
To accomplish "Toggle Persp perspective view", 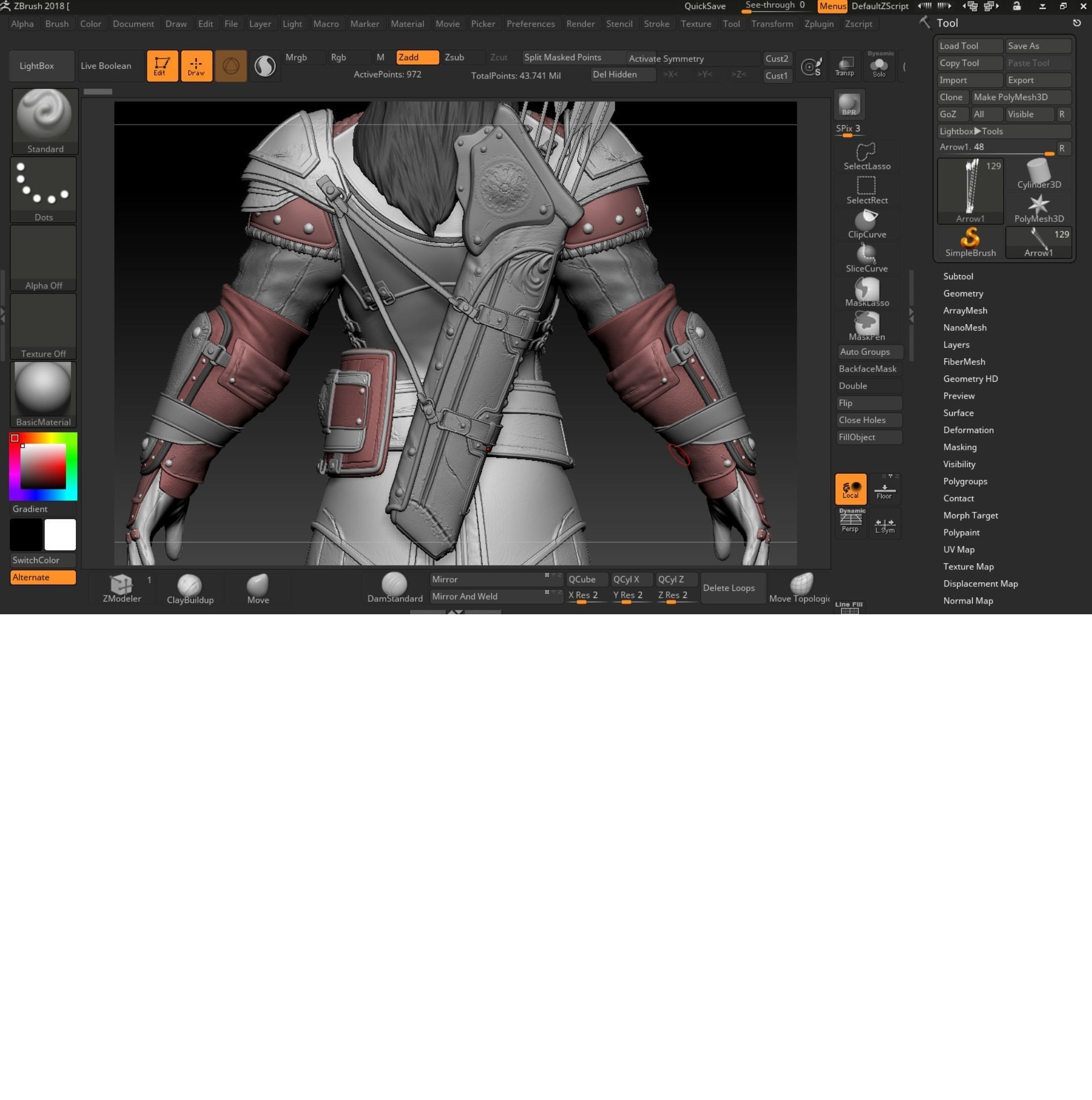I will click(x=850, y=522).
